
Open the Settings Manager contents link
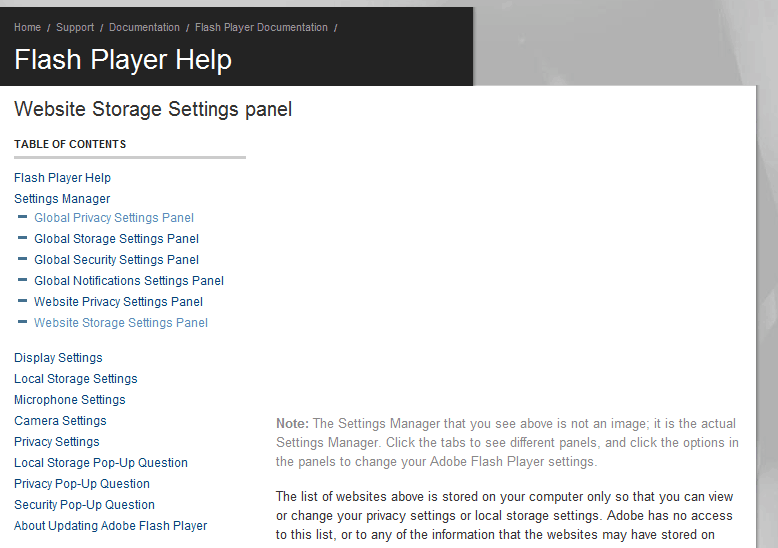tap(62, 199)
